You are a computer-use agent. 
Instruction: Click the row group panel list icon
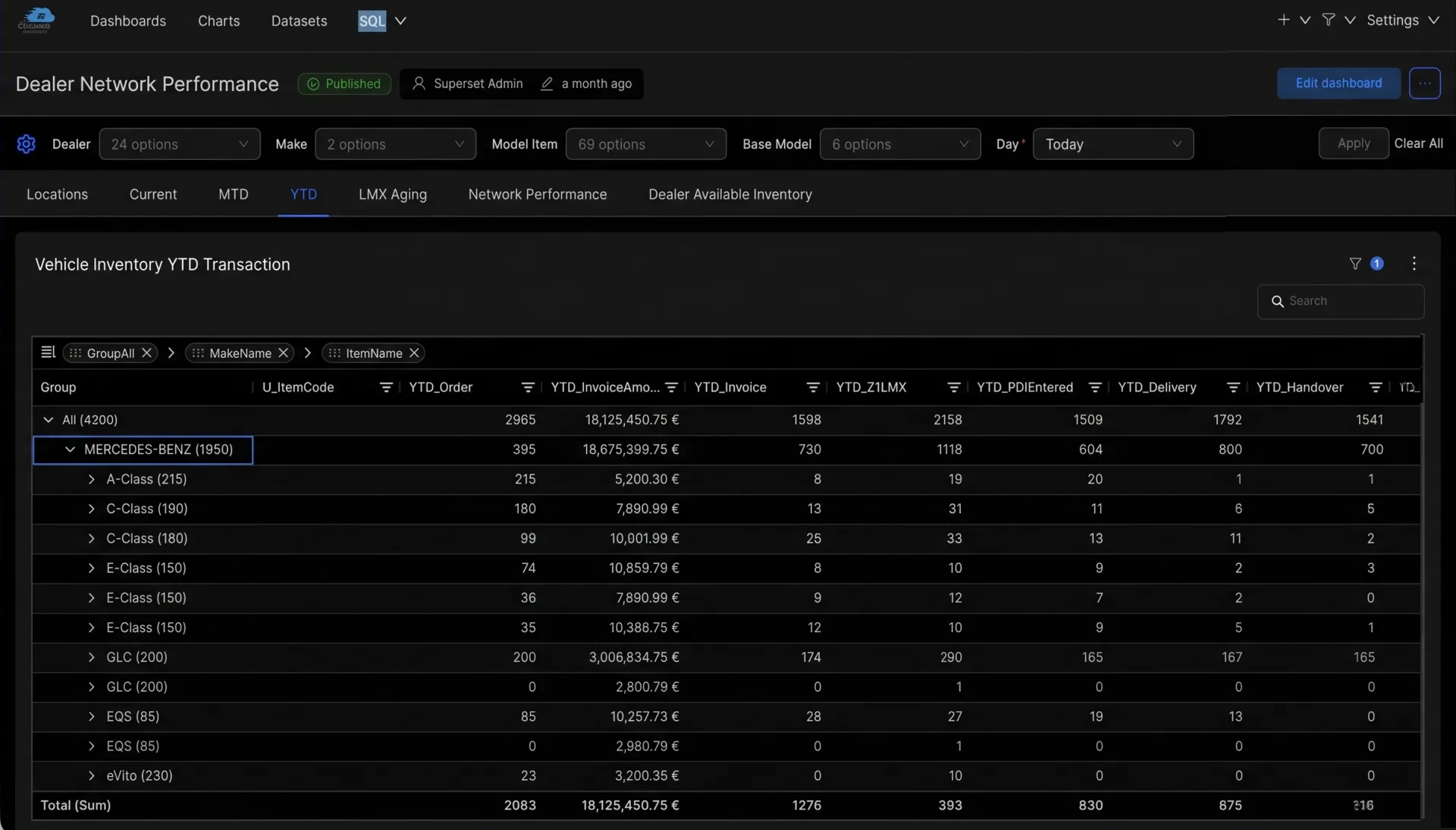click(48, 352)
